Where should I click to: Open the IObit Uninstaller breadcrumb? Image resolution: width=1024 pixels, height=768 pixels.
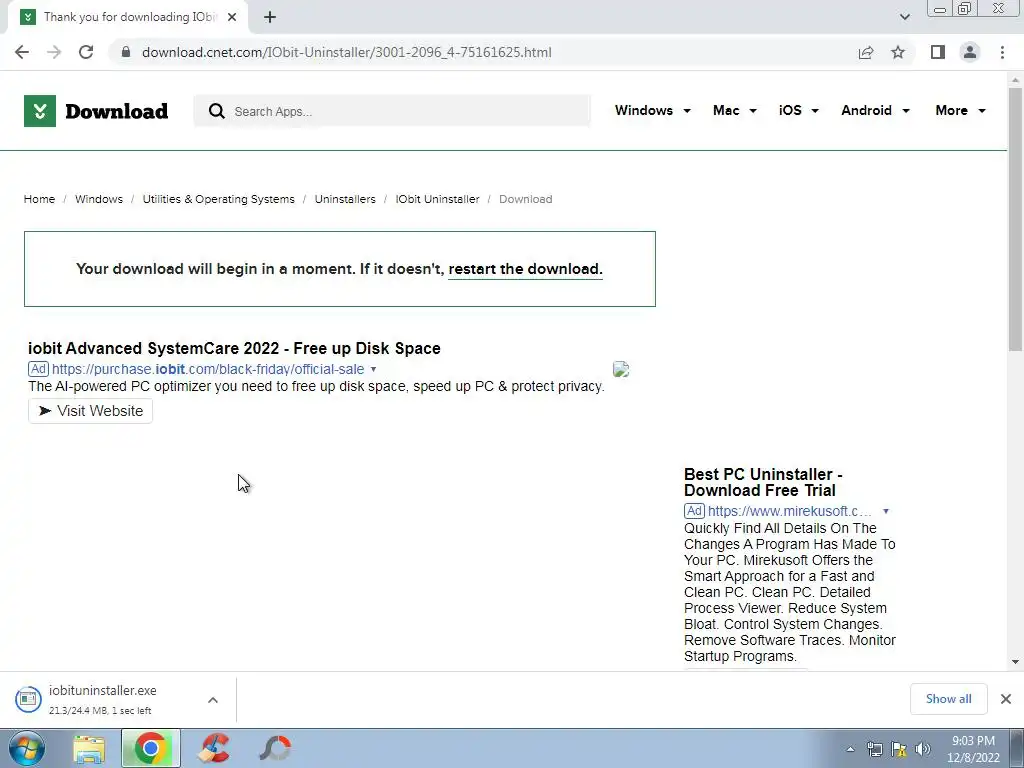pos(437,199)
